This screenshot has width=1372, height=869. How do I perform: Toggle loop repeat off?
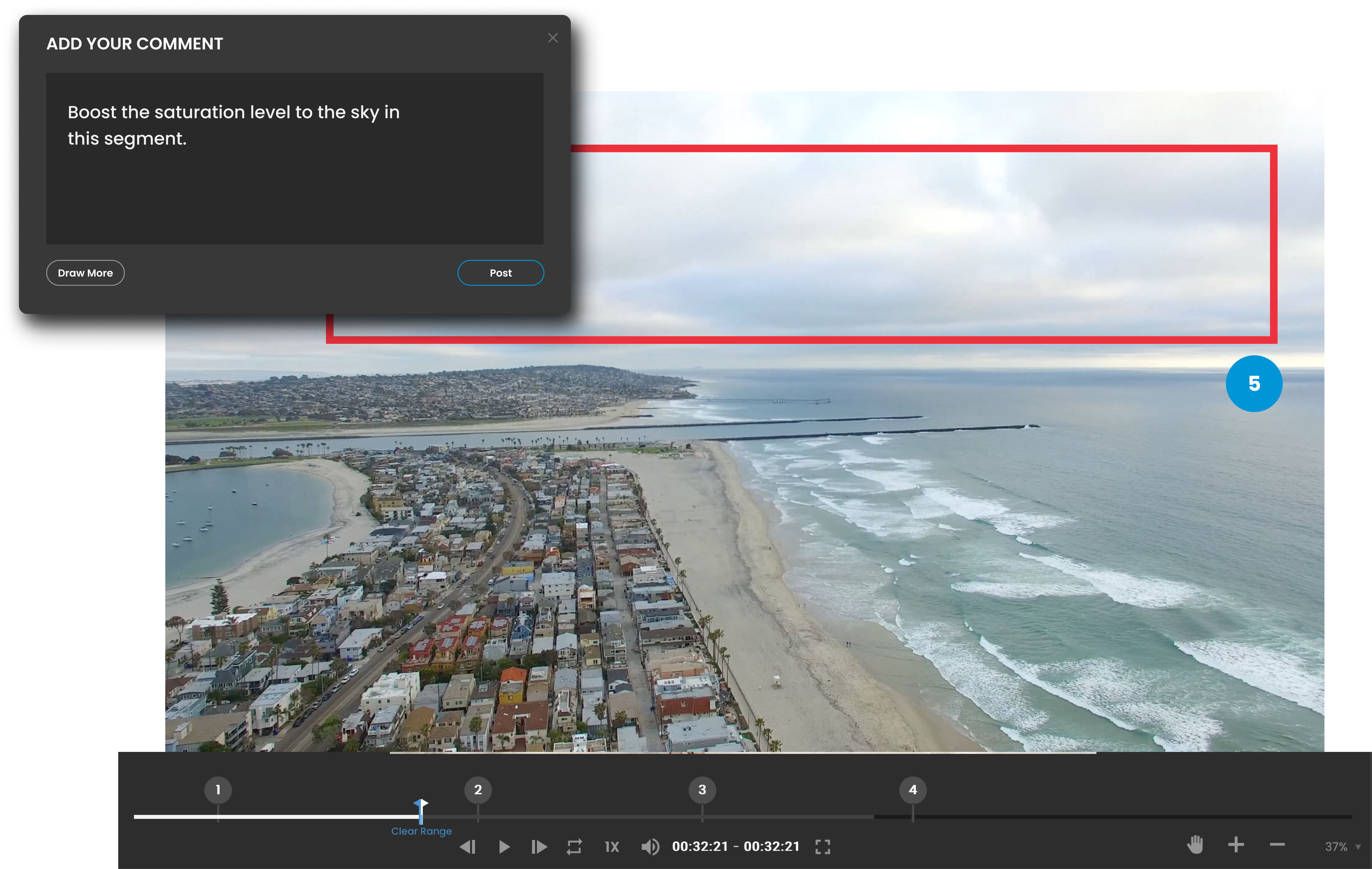click(574, 847)
